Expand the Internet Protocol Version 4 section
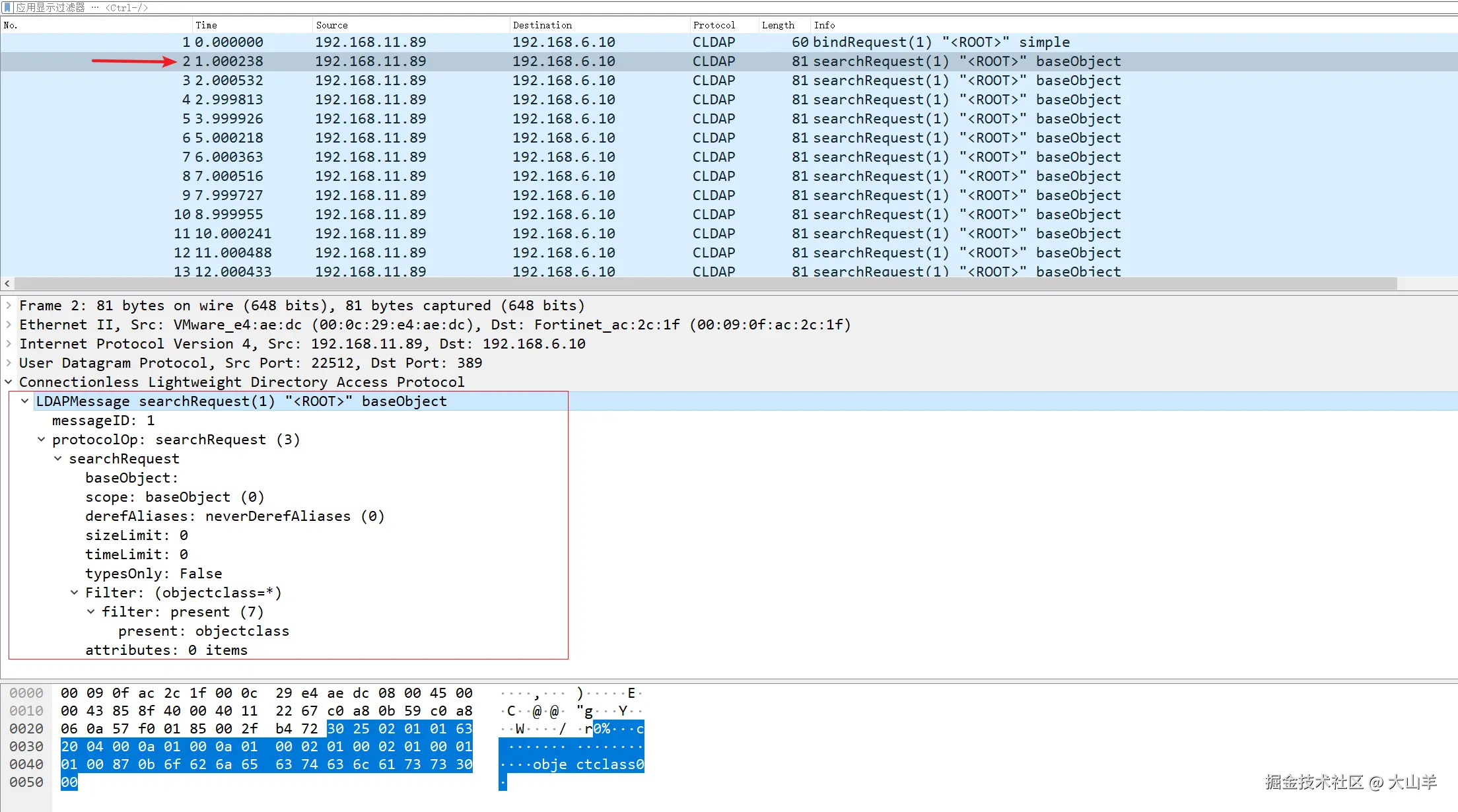The height and width of the screenshot is (812, 1458). [9, 344]
